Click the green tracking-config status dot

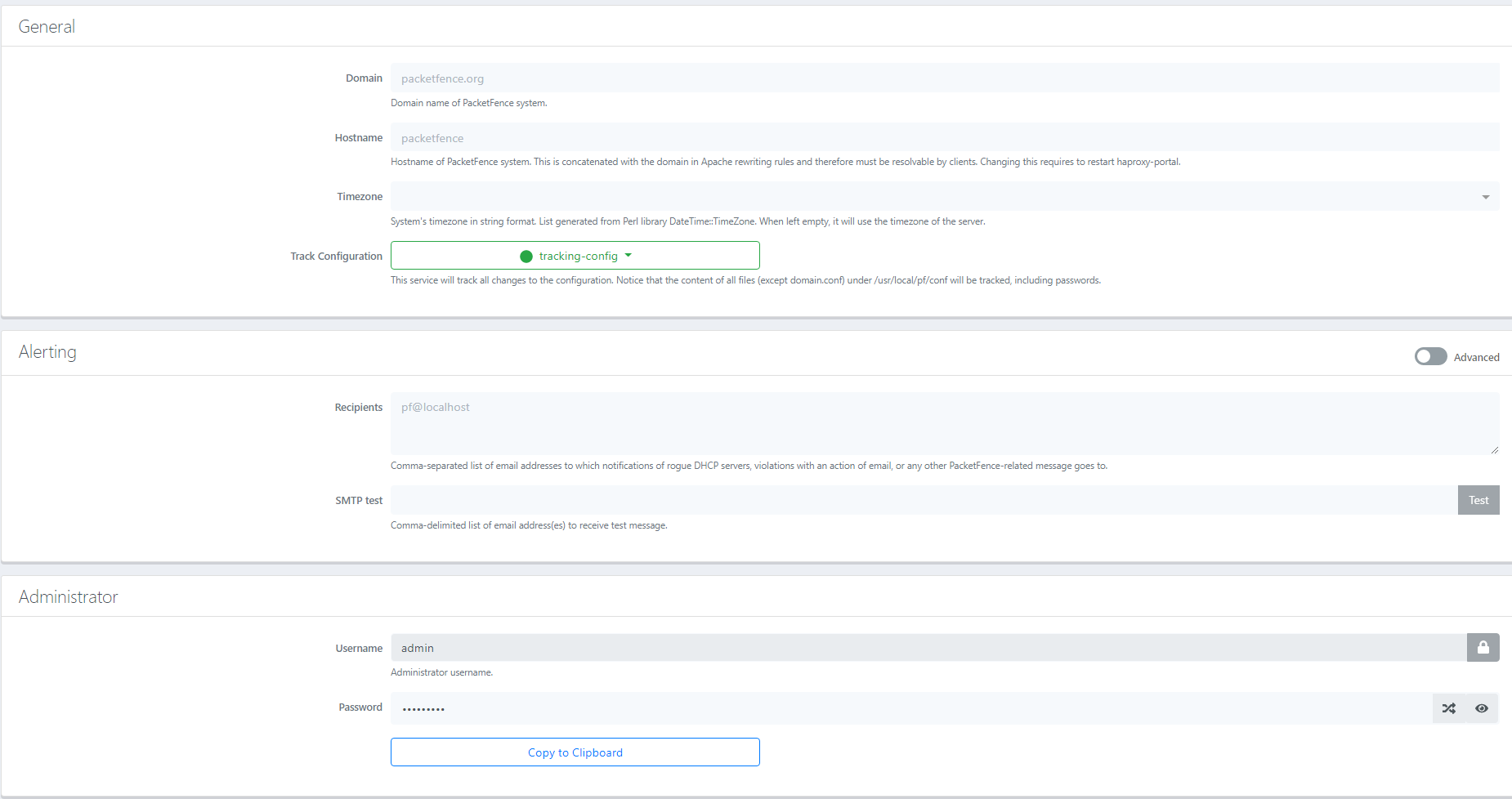[526, 257]
